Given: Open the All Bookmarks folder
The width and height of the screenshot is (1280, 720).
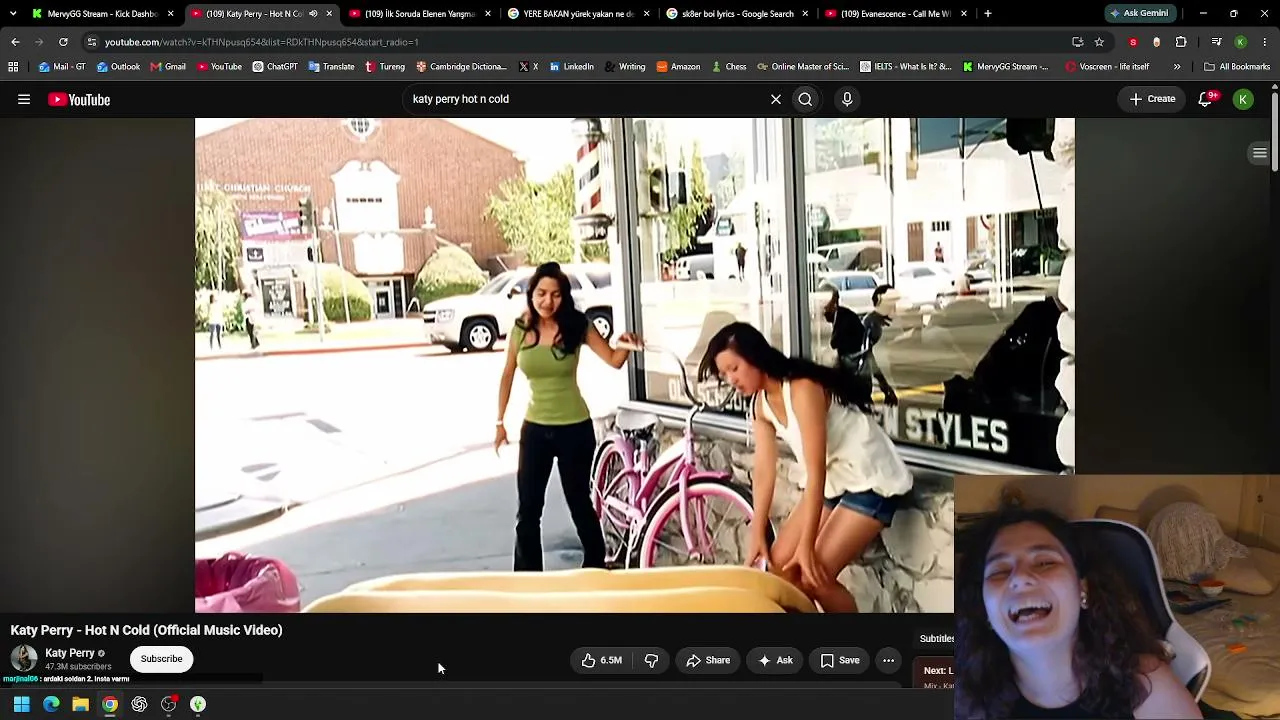Looking at the screenshot, I should tap(1237, 67).
